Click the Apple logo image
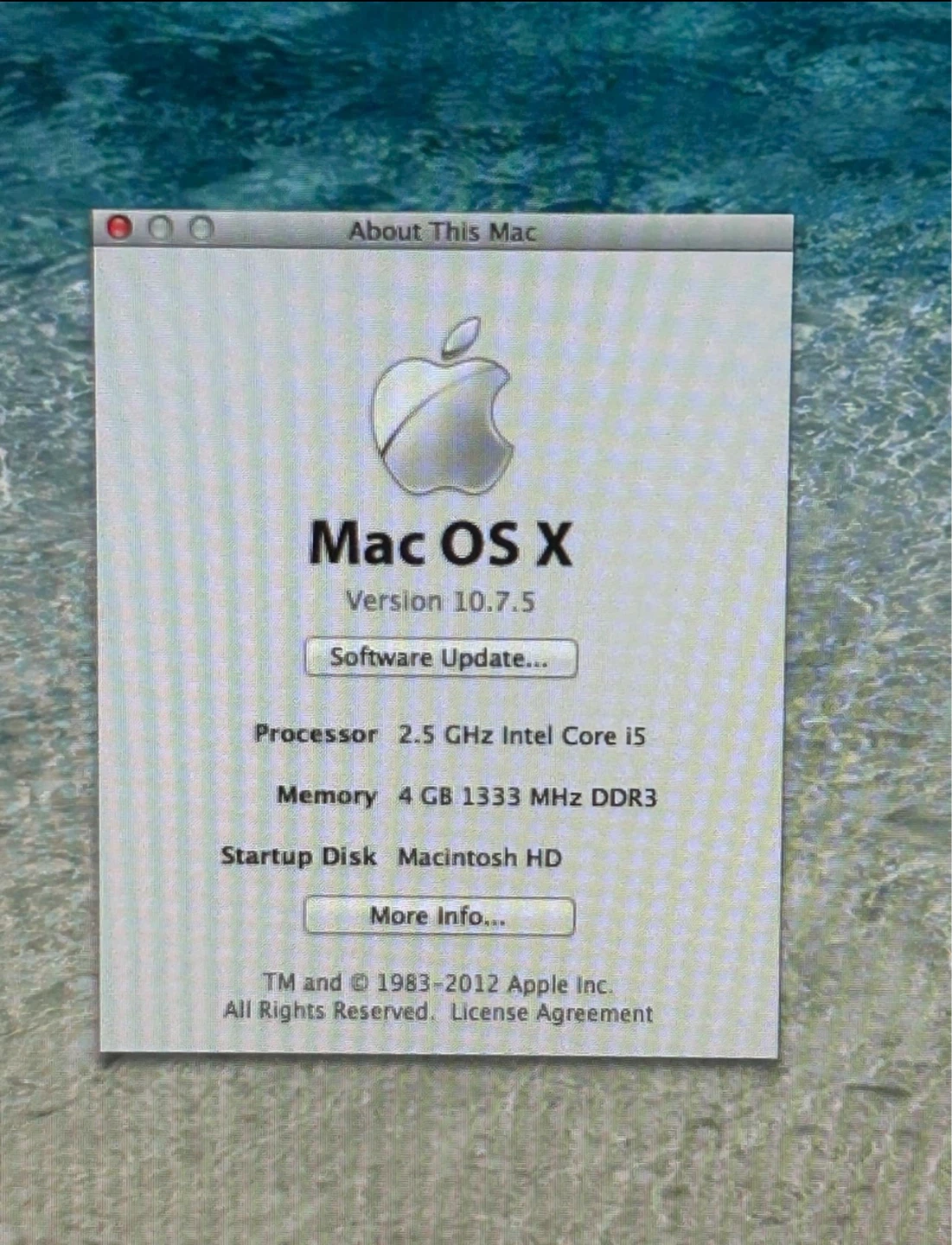 pos(444,405)
